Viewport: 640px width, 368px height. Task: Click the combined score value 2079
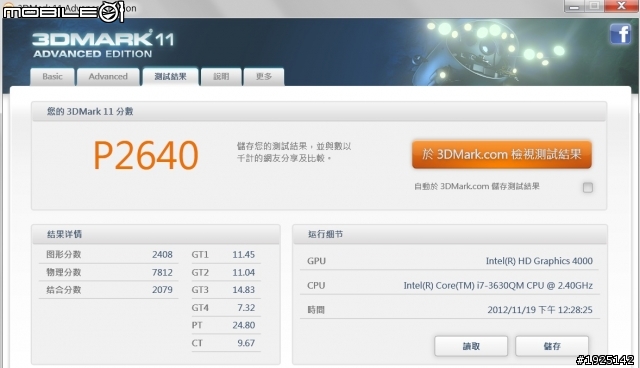tap(162, 290)
